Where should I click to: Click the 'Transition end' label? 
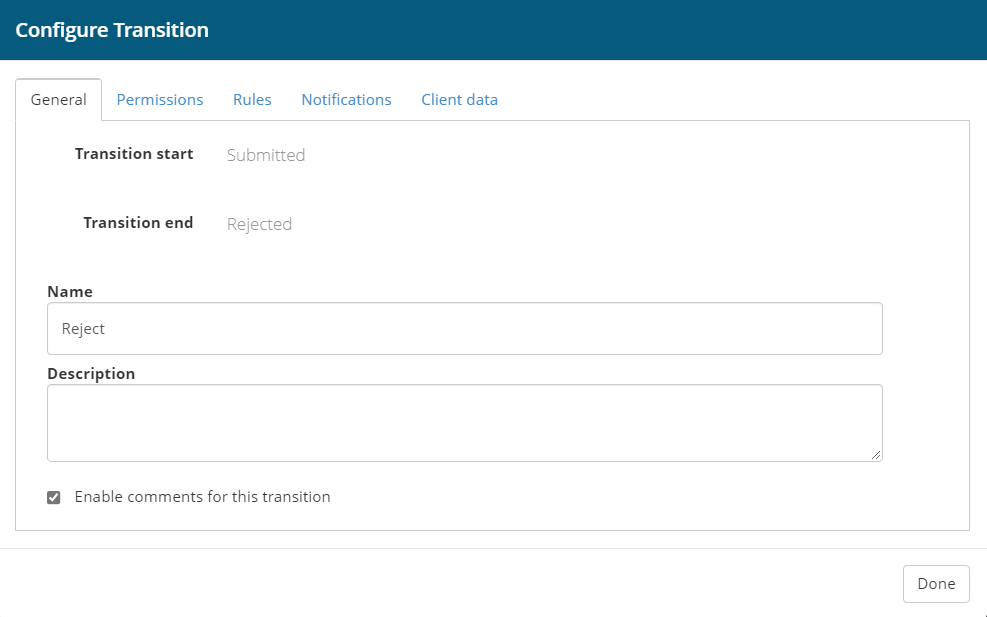[x=138, y=223]
